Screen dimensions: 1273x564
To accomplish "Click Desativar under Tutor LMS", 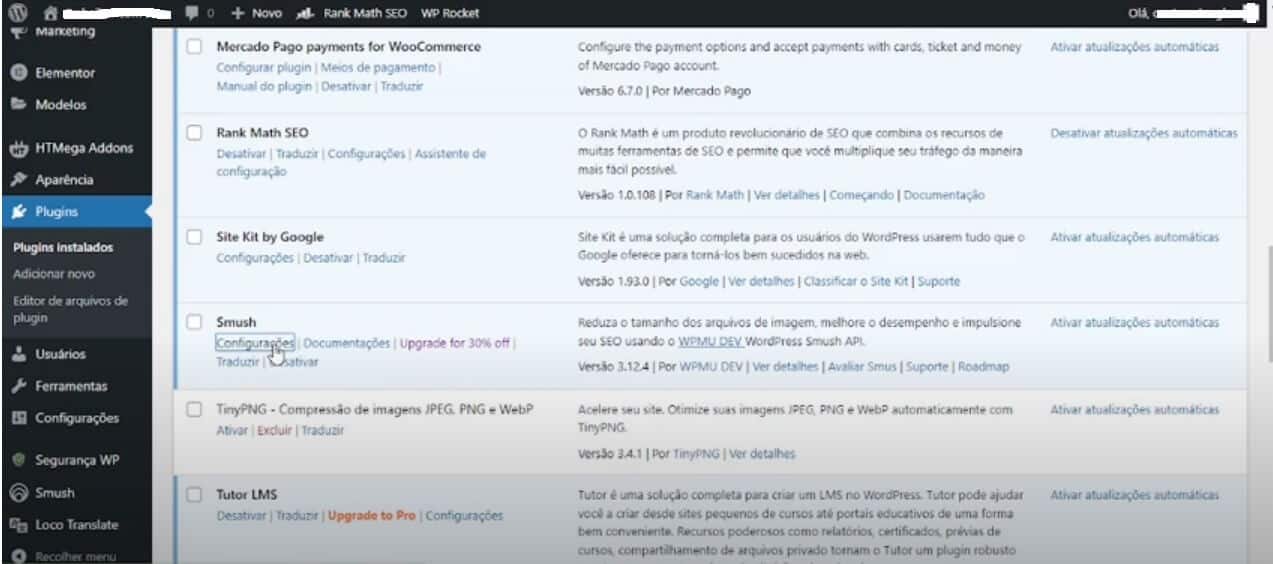I will click(x=241, y=516).
